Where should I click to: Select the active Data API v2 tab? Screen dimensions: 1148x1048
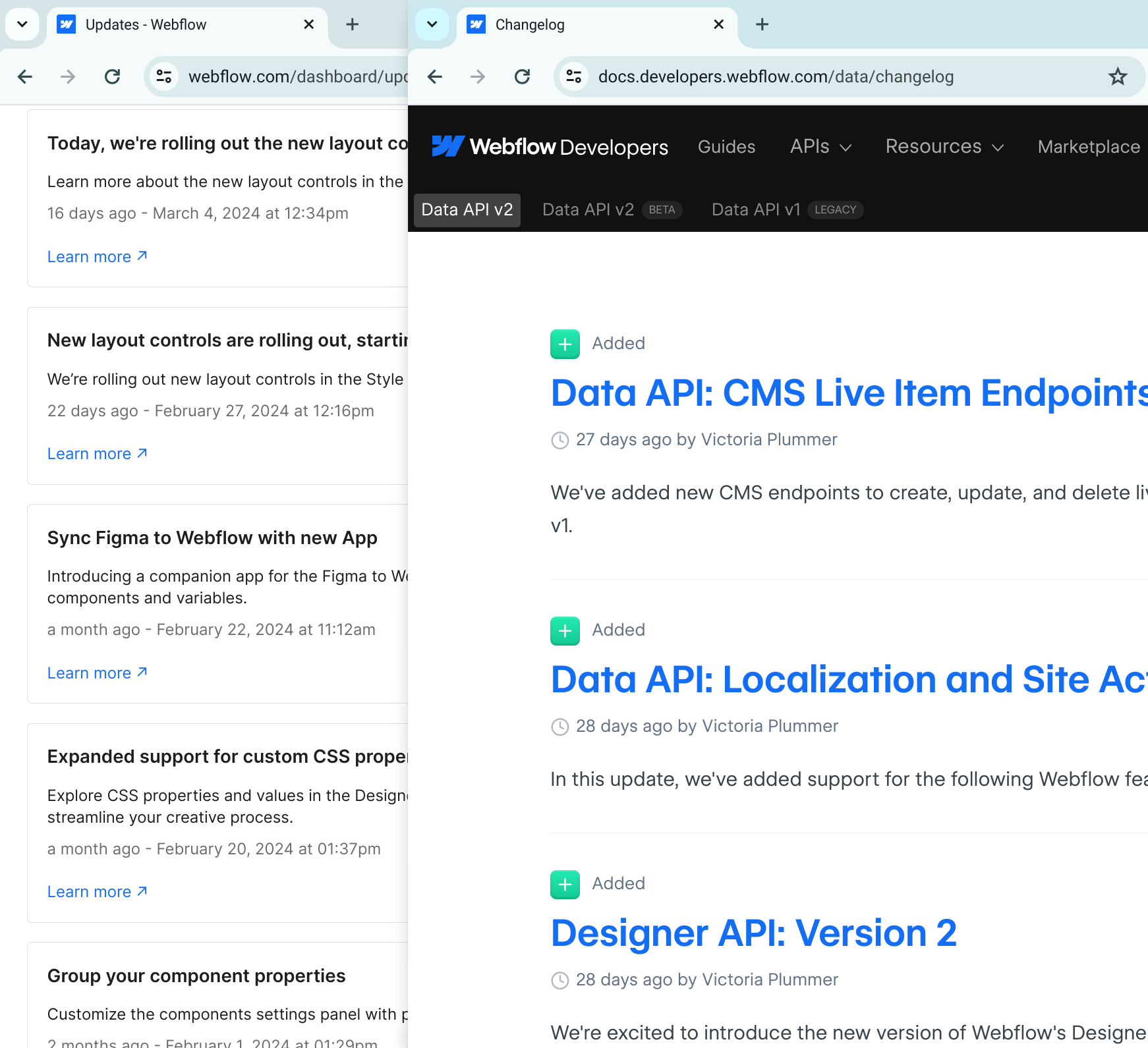click(x=467, y=210)
